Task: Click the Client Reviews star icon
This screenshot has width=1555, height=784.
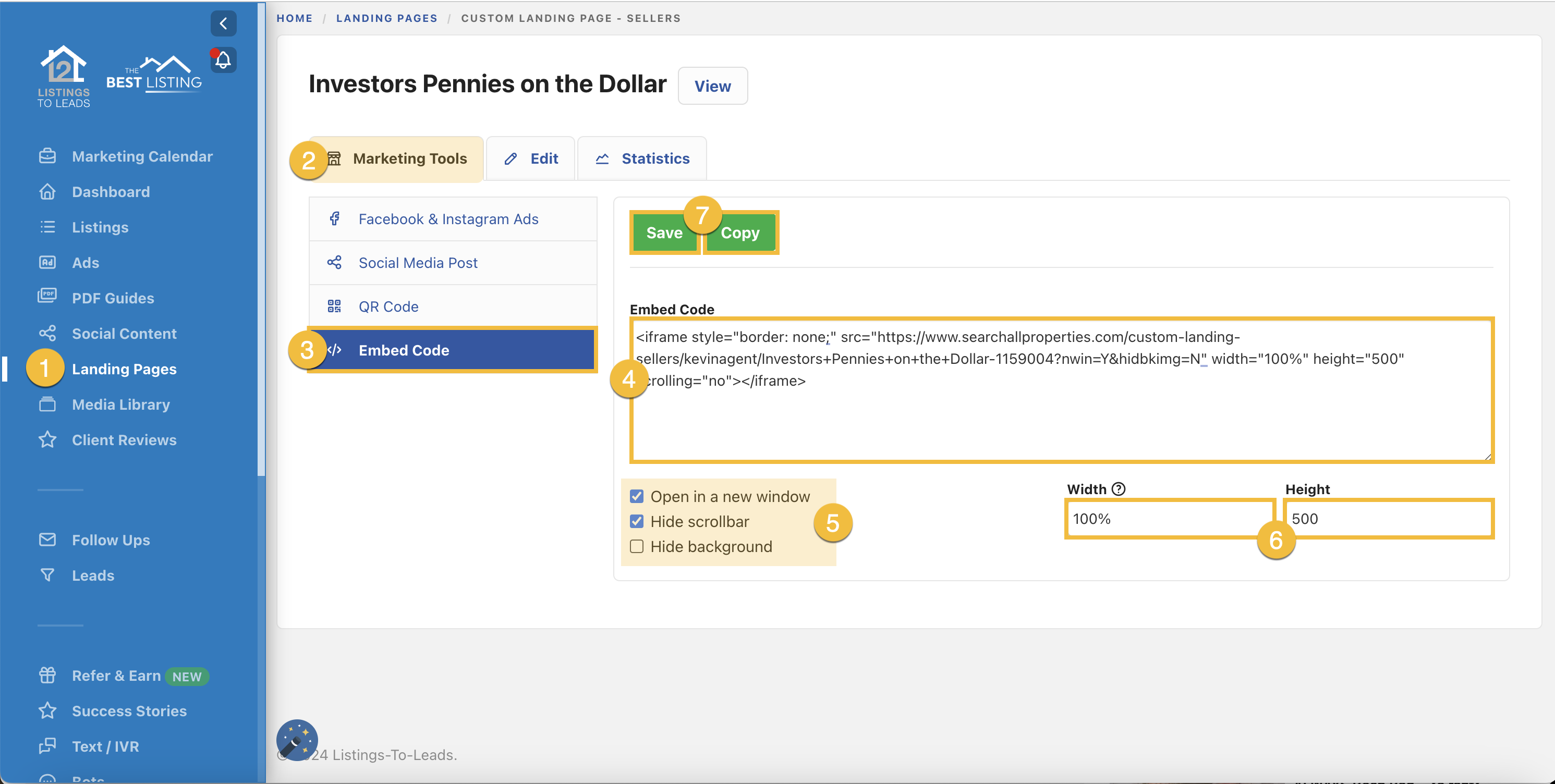Action: click(x=47, y=439)
